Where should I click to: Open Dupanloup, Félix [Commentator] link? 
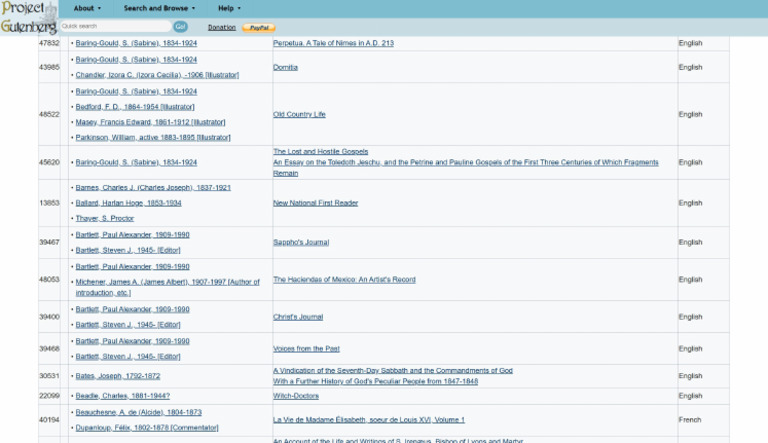tap(147, 428)
